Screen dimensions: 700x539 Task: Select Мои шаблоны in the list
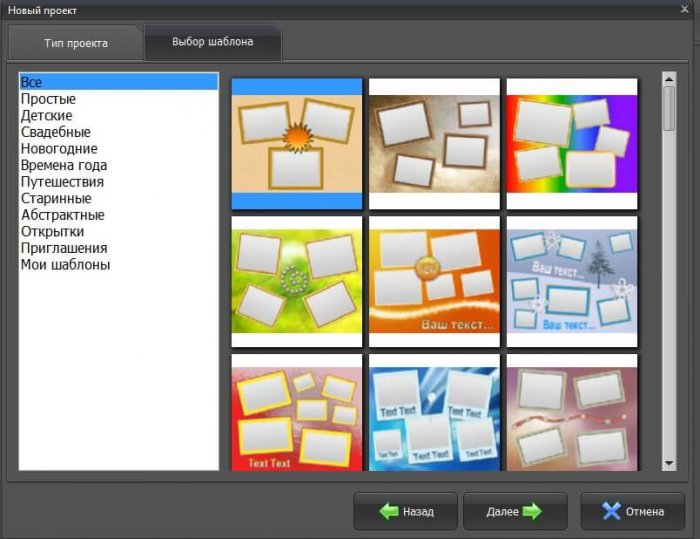pos(65,265)
